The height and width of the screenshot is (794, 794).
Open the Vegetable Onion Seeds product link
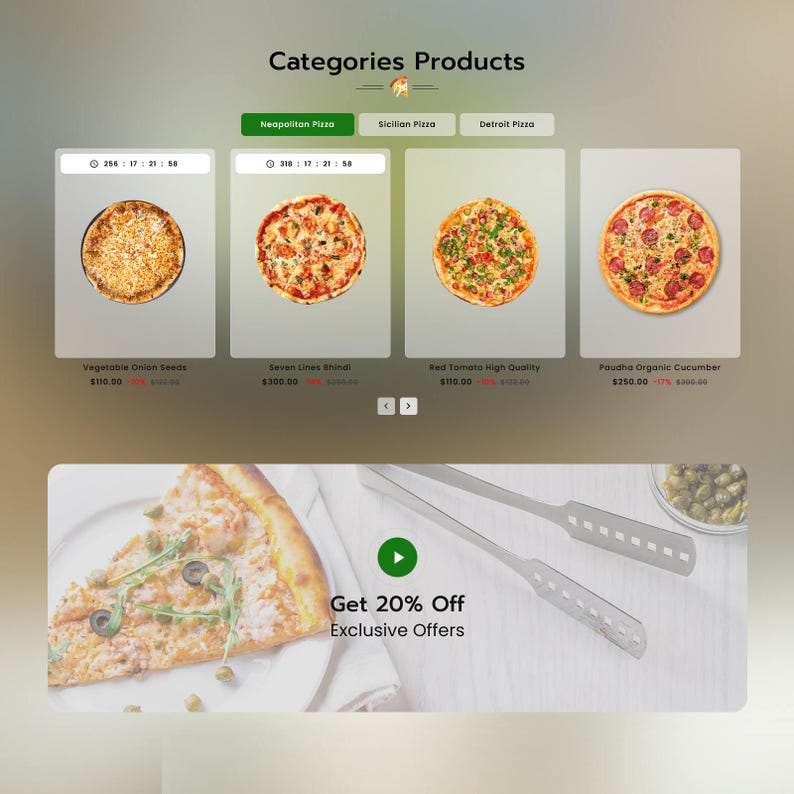coord(135,367)
